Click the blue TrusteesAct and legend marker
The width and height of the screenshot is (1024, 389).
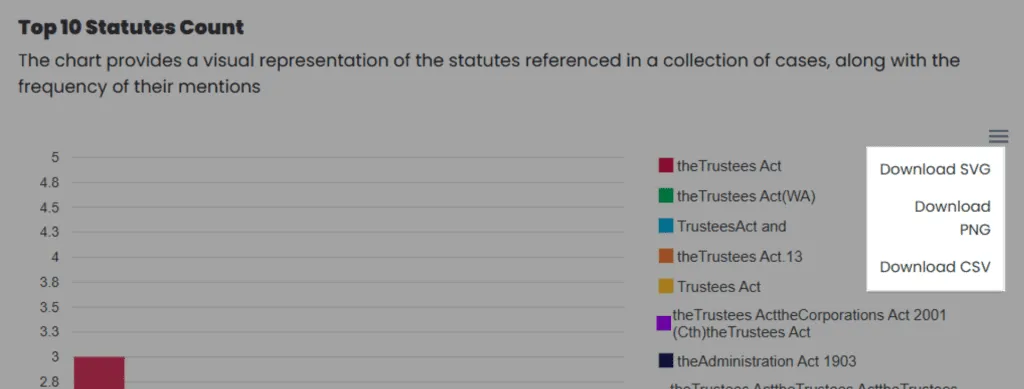tap(665, 226)
